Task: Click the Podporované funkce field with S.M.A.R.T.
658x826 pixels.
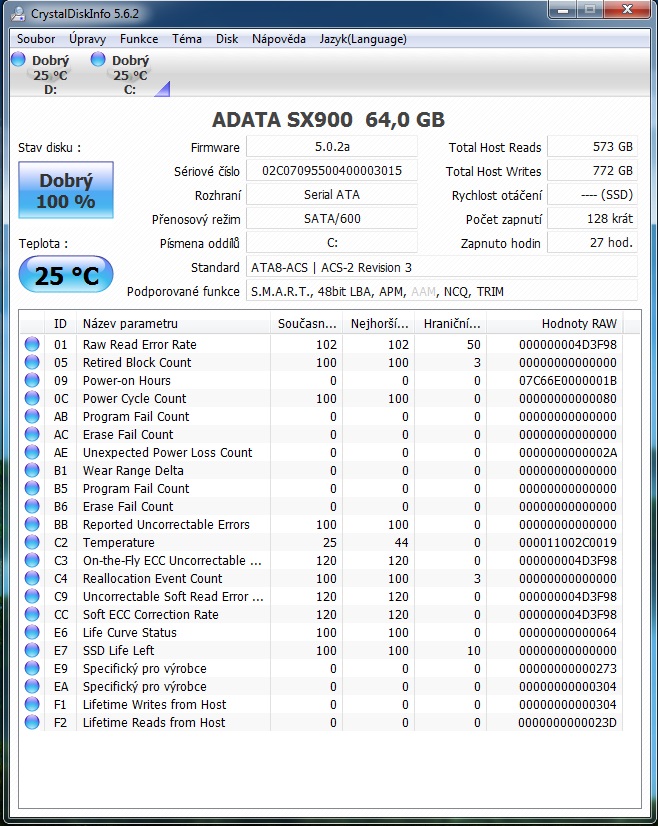Action: pos(442,291)
